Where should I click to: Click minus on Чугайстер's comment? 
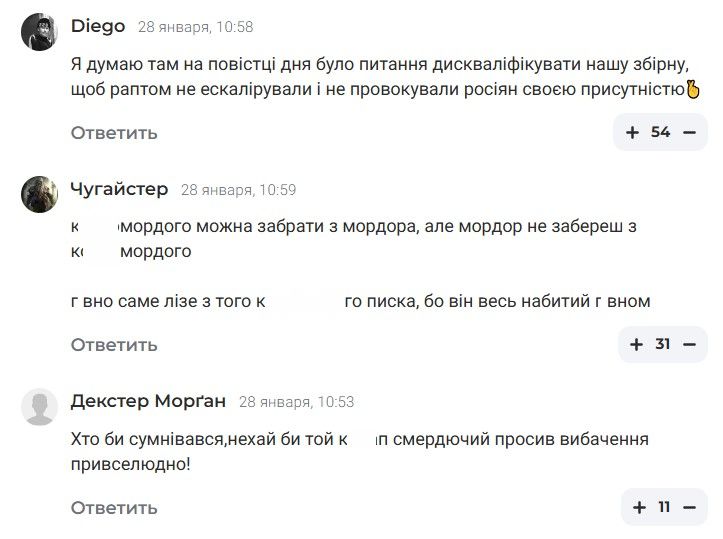click(x=689, y=345)
